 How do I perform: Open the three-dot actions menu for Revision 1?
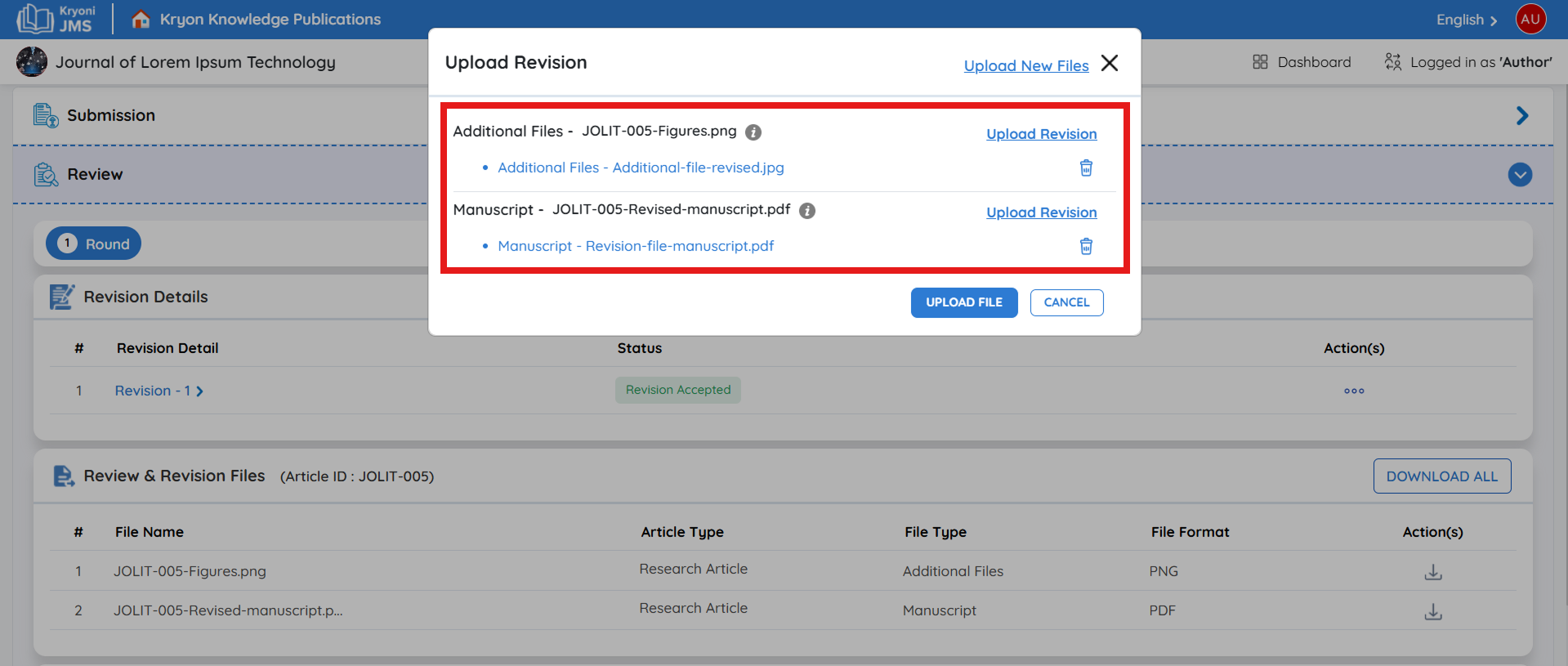click(x=1354, y=391)
